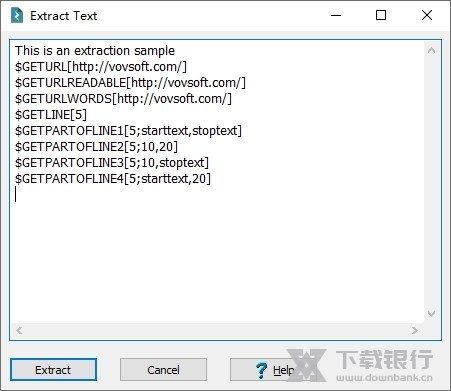Click the $GETPARTOFLINE3[5;10,stoptext] line
The image size is (451, 391).
point(112,163)
